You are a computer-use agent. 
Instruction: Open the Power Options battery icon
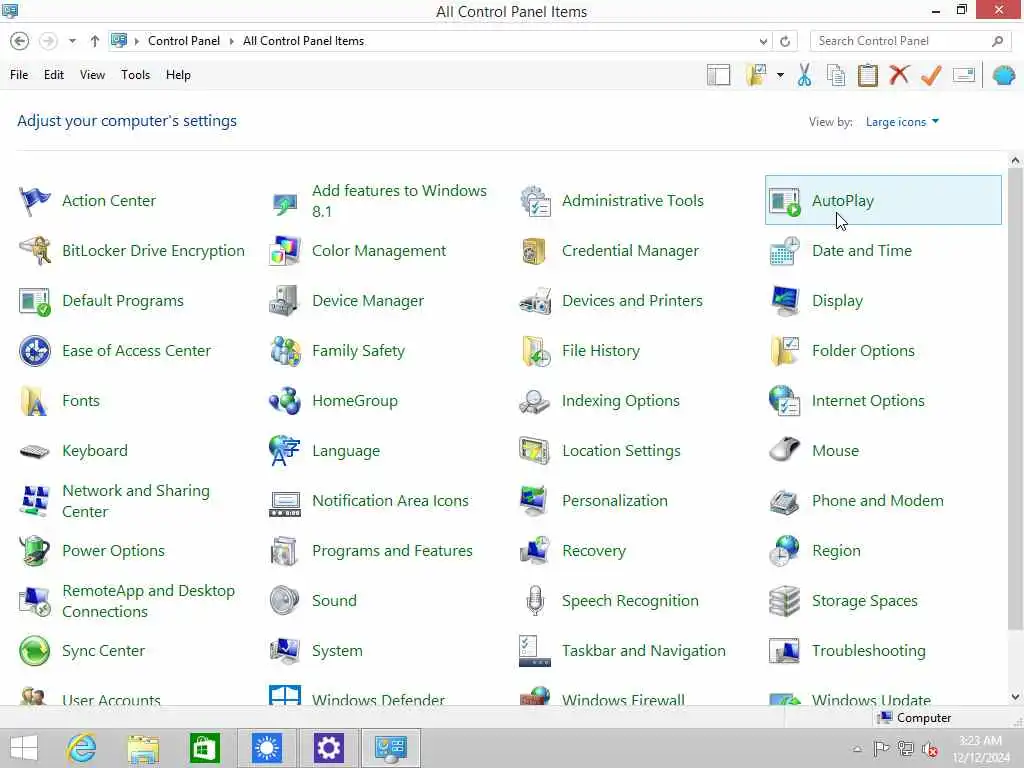coord(34,551)
